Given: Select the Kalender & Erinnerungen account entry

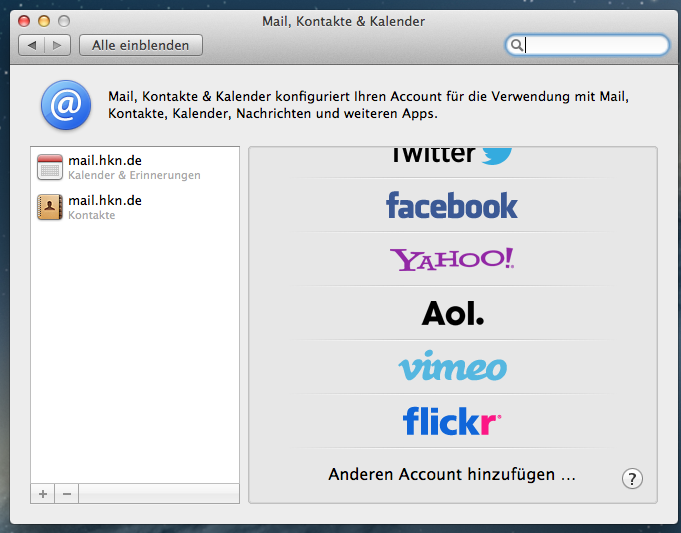Looking at the screenshot, I should point(134,167).
